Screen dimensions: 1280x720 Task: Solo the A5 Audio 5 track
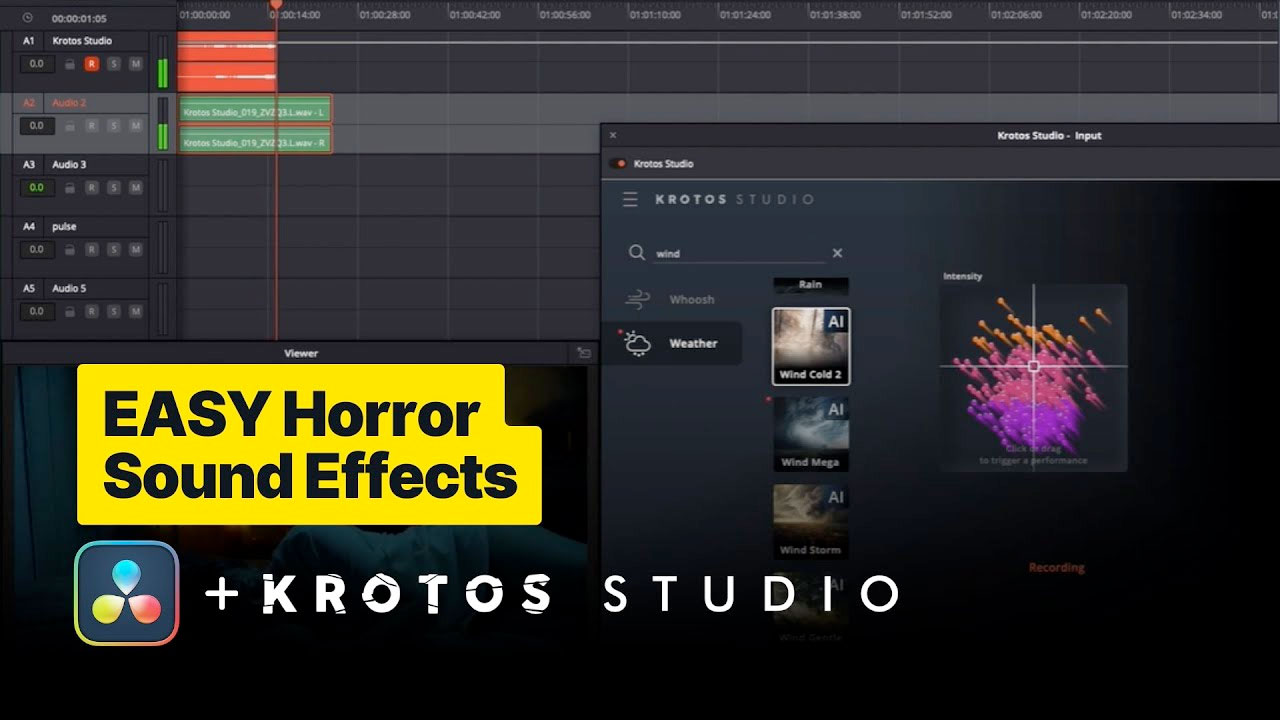click(114, 312)
